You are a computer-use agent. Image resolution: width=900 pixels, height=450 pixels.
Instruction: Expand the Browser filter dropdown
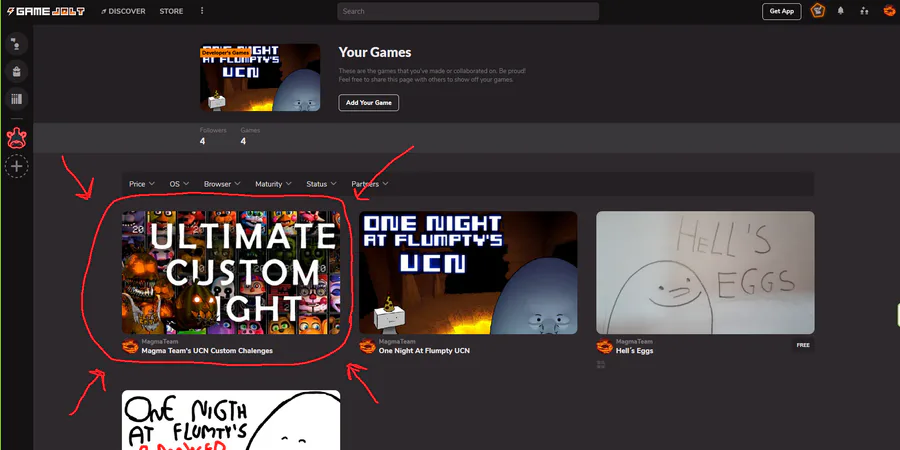pos(222,184)
